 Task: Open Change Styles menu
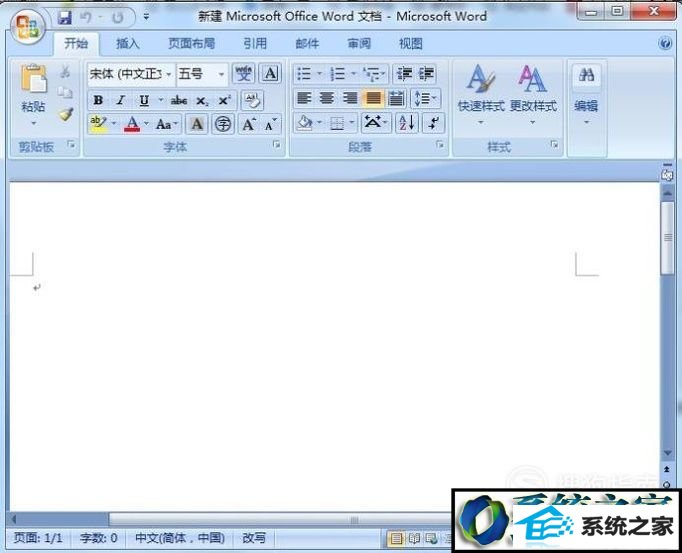[533, 95]
